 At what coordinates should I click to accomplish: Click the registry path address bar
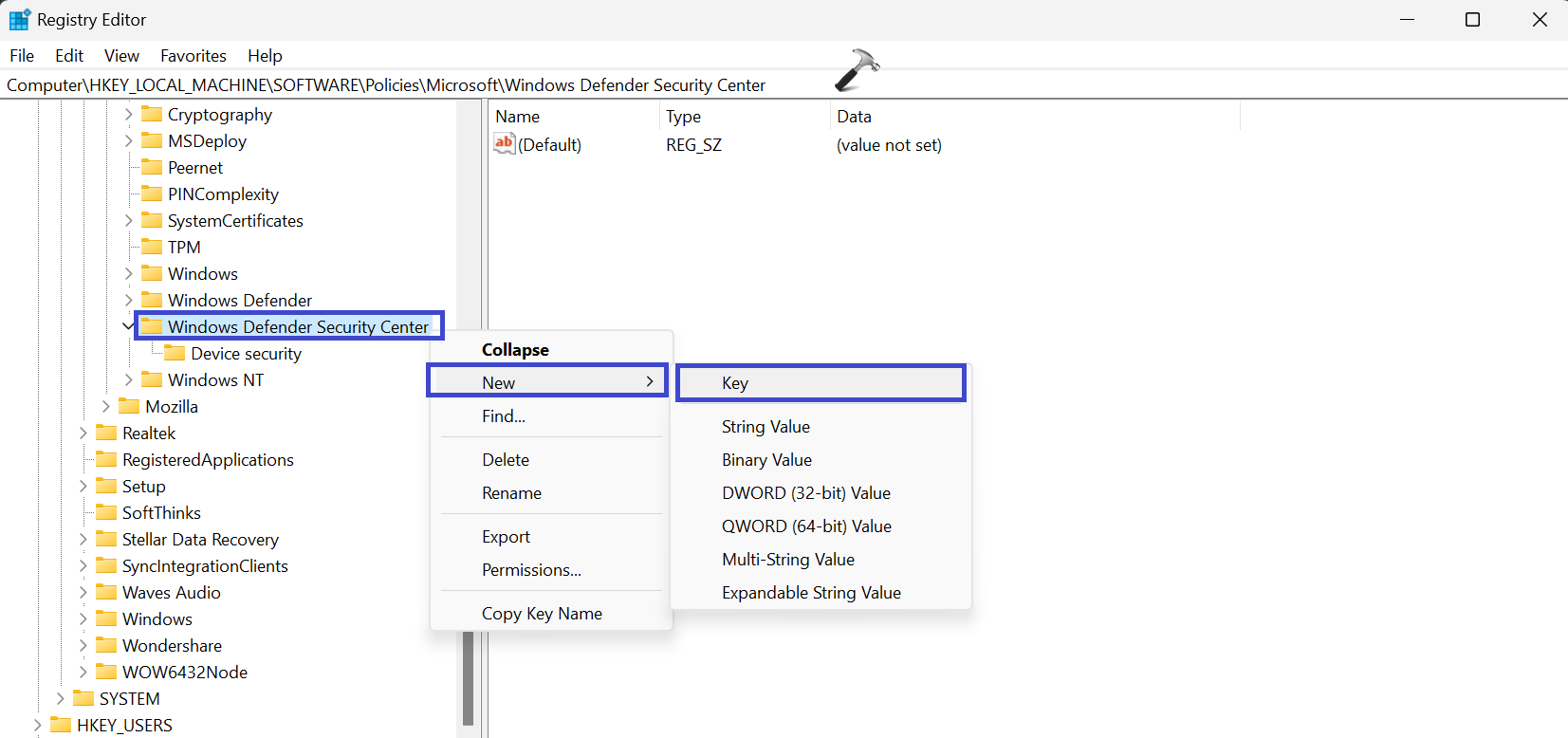pos(386,85)
